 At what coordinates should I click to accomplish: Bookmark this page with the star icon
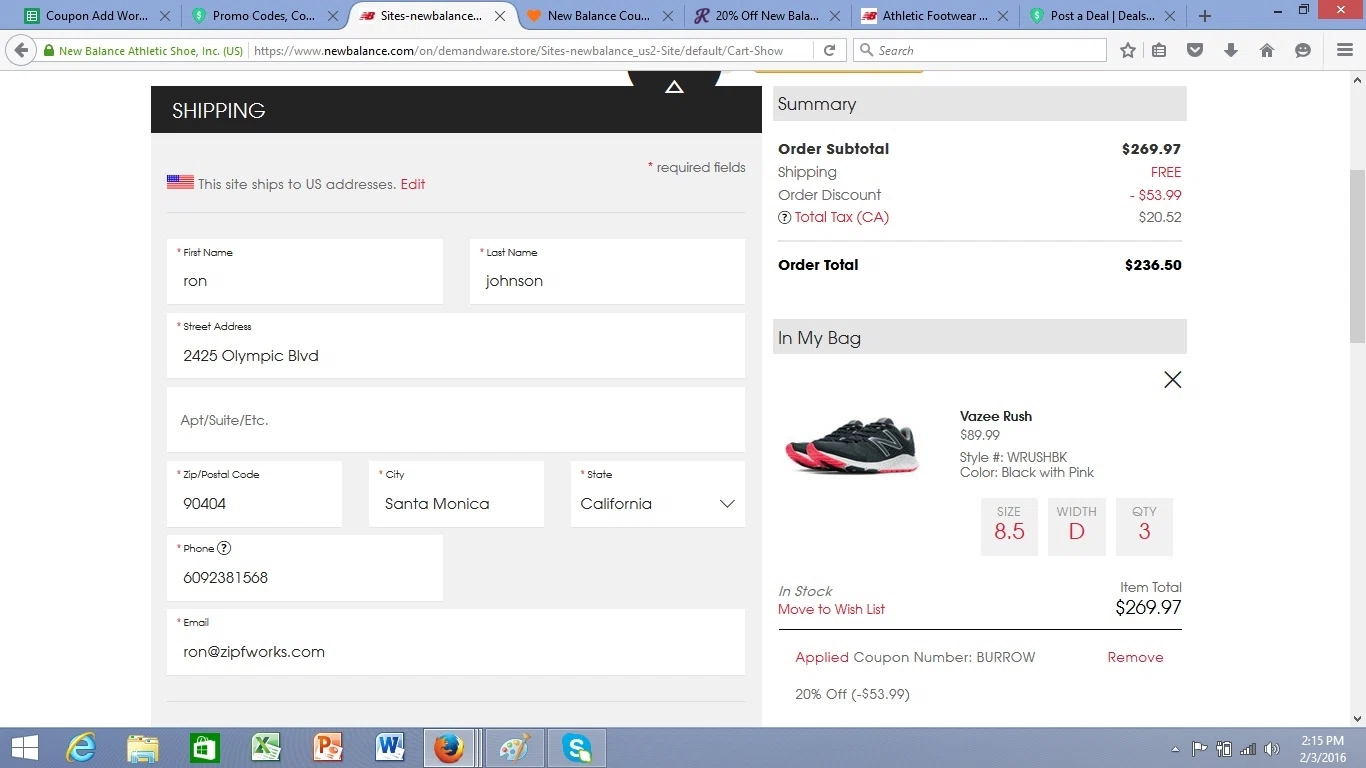[x=1128, y=50]
